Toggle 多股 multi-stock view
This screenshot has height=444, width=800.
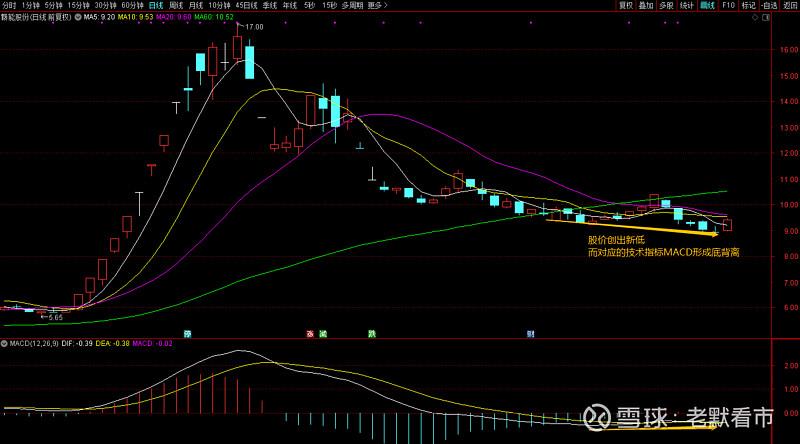666,5
